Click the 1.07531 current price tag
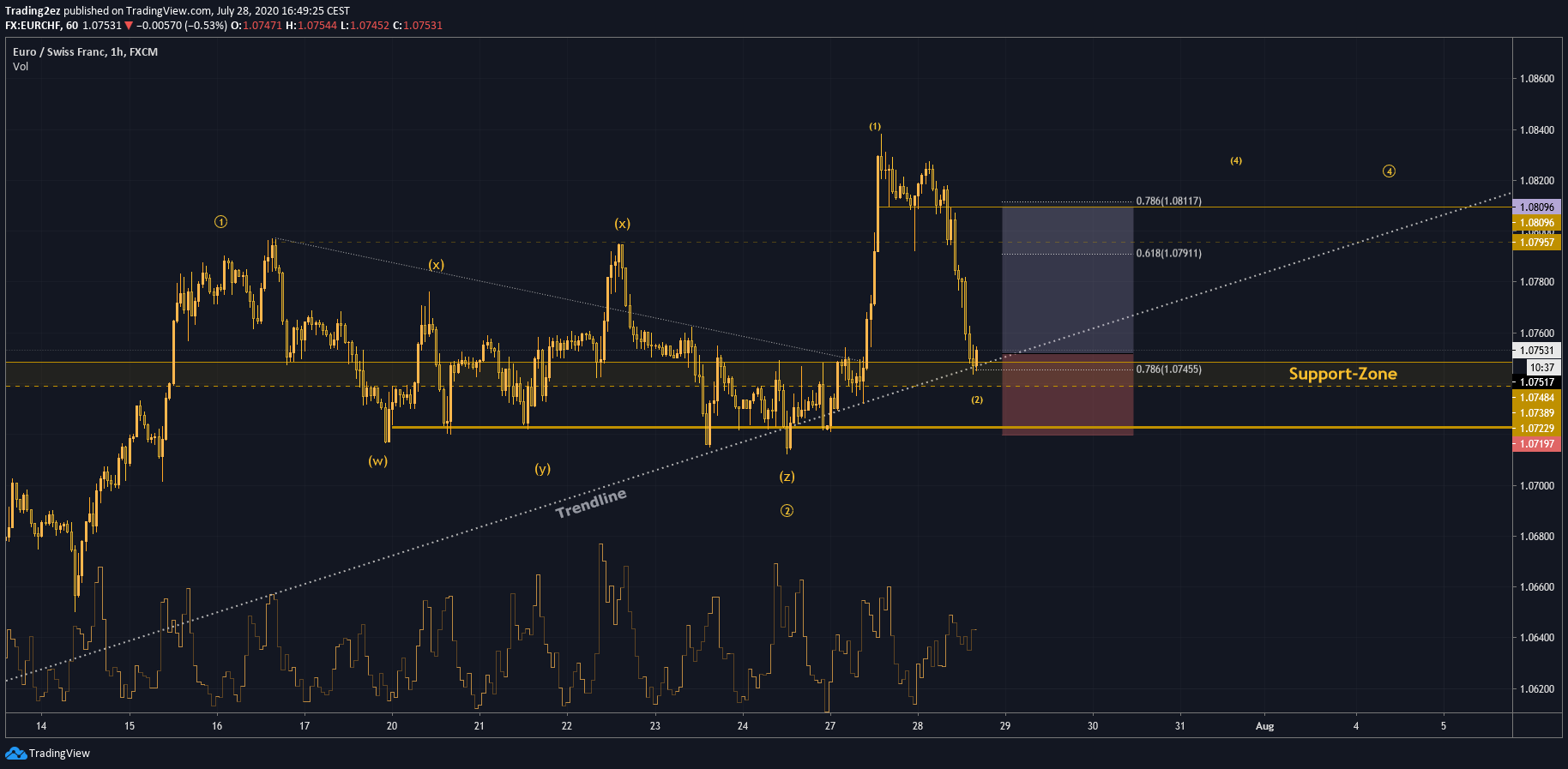 (x=1537, y=351)
